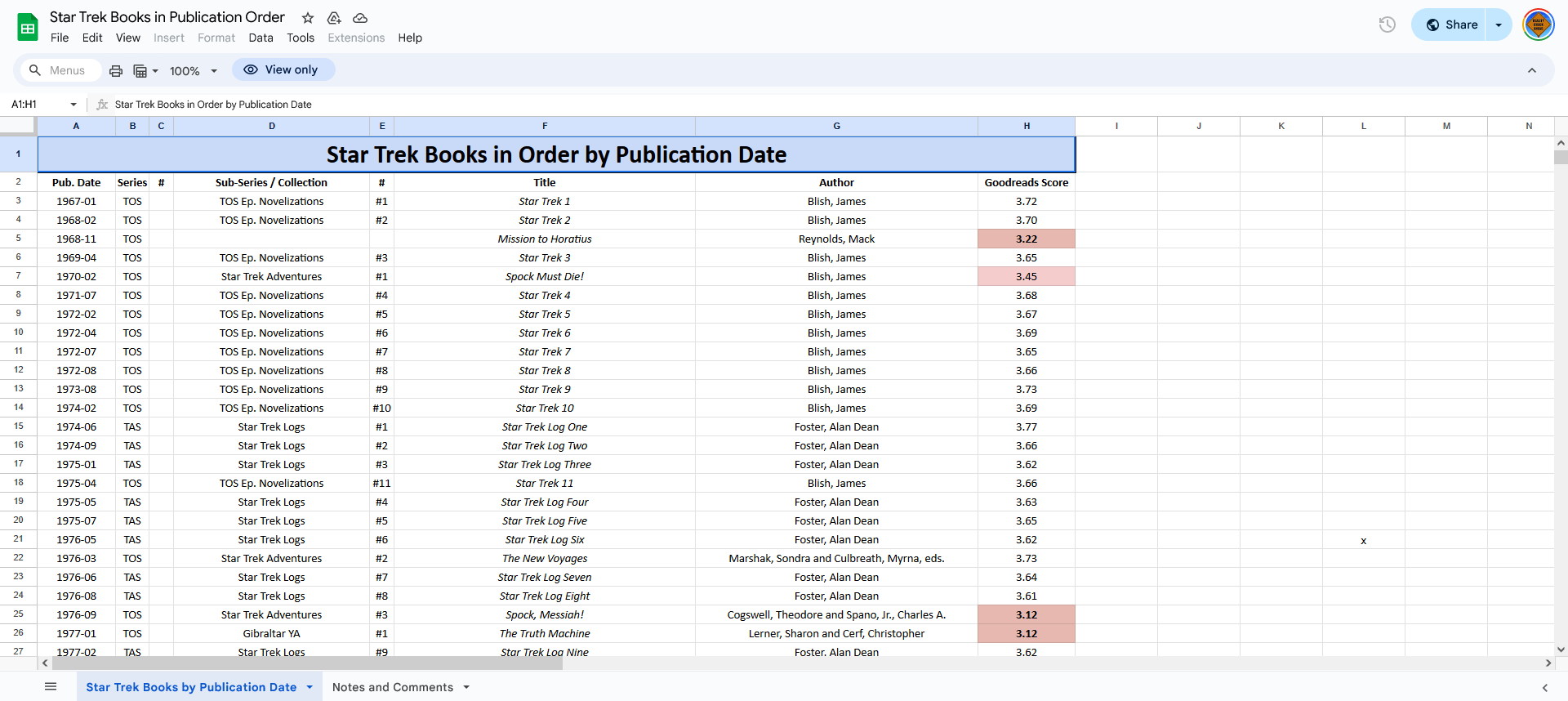Image resolution: width=1568 pixels, height=701 pixels.
Task: Select the Goodreads Score header cell
Action: coord(1027,182)
